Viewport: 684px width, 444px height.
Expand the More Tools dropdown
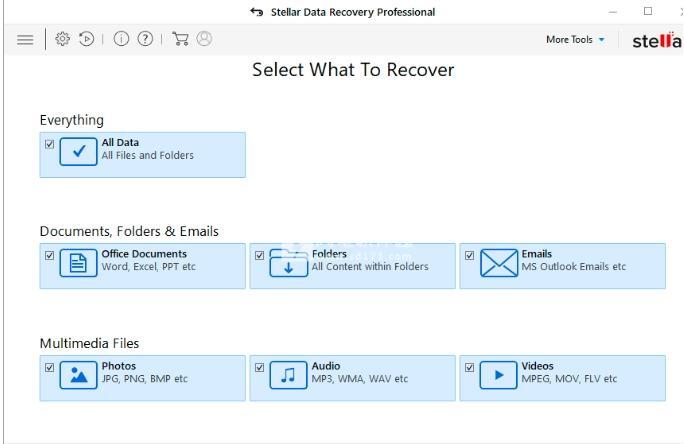tap(575, 40)
